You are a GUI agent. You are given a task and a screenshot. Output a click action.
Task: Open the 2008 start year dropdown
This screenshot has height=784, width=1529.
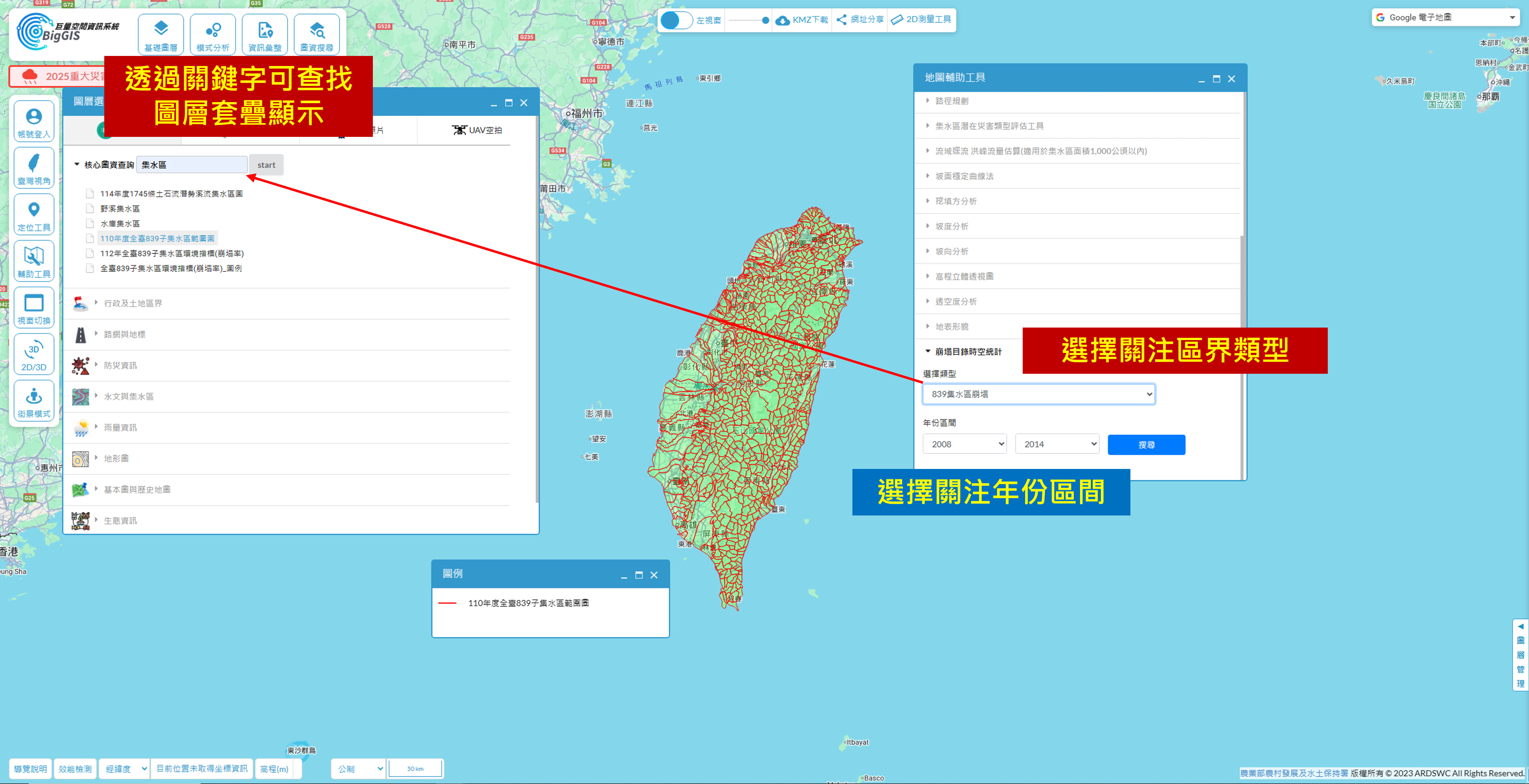964,444
